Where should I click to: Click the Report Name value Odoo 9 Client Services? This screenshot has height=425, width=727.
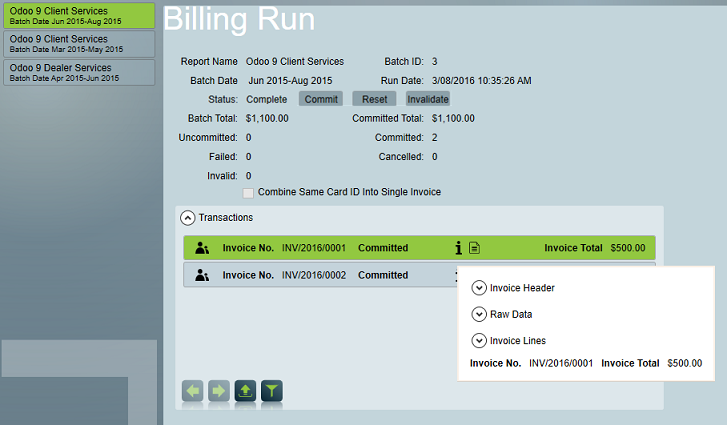[295, 62]
